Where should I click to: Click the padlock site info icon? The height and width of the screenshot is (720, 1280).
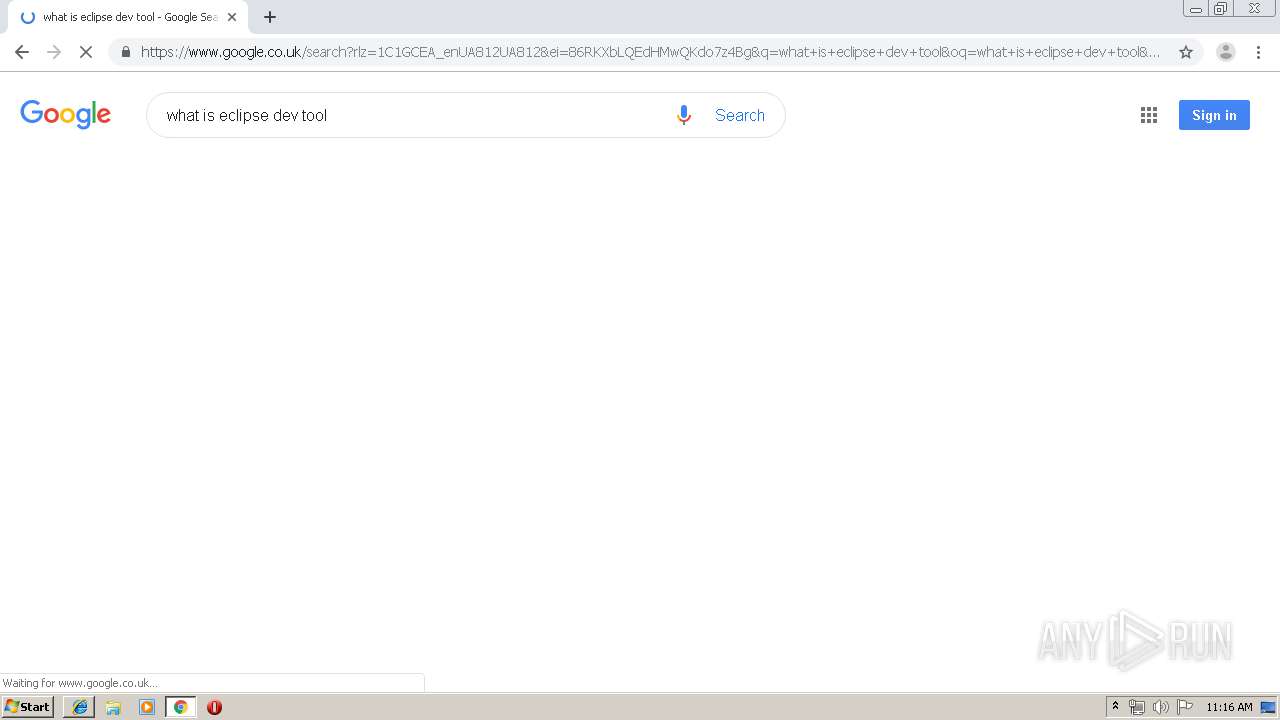[126, 52]
